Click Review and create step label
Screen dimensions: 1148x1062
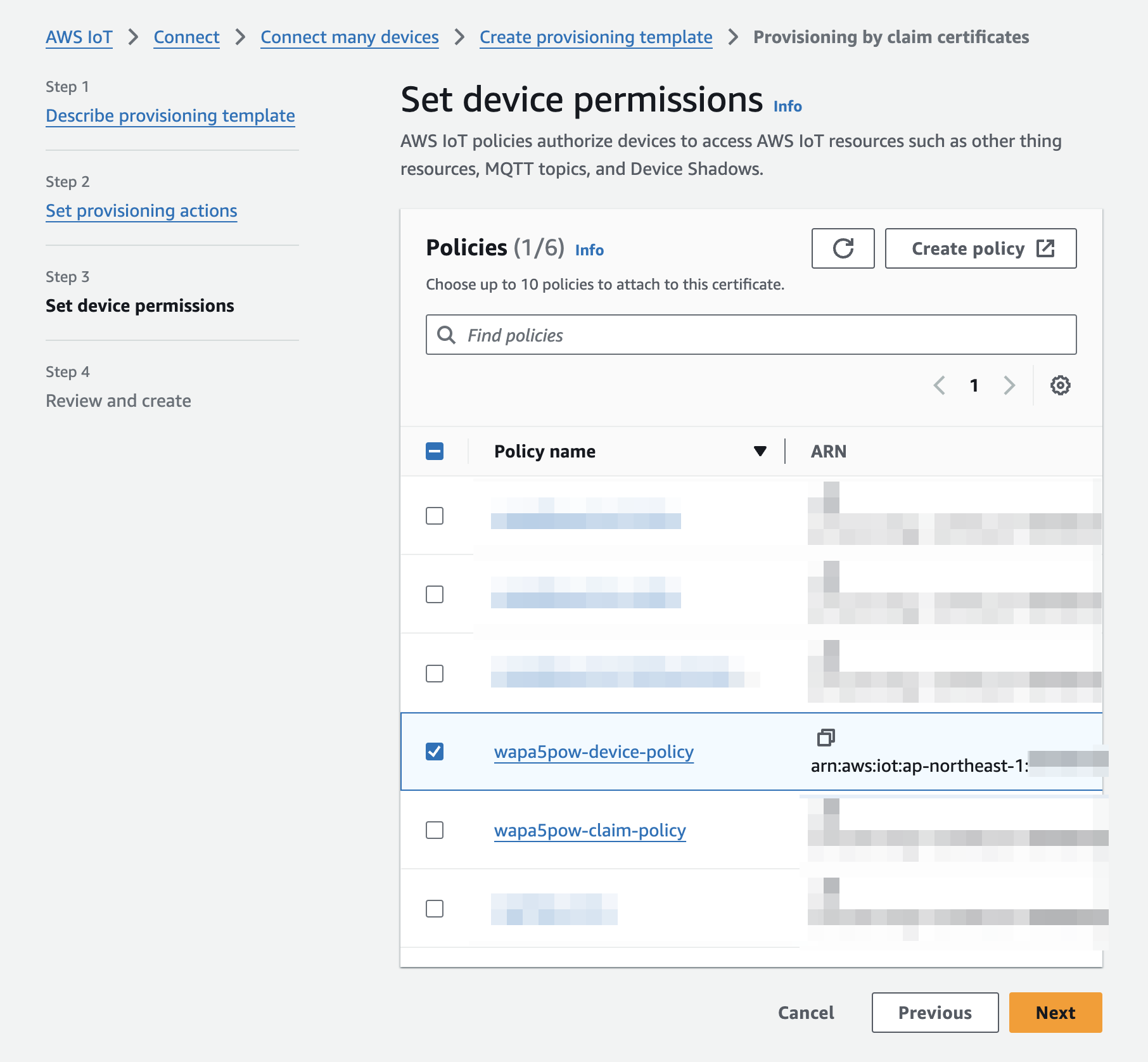point(118,401)
